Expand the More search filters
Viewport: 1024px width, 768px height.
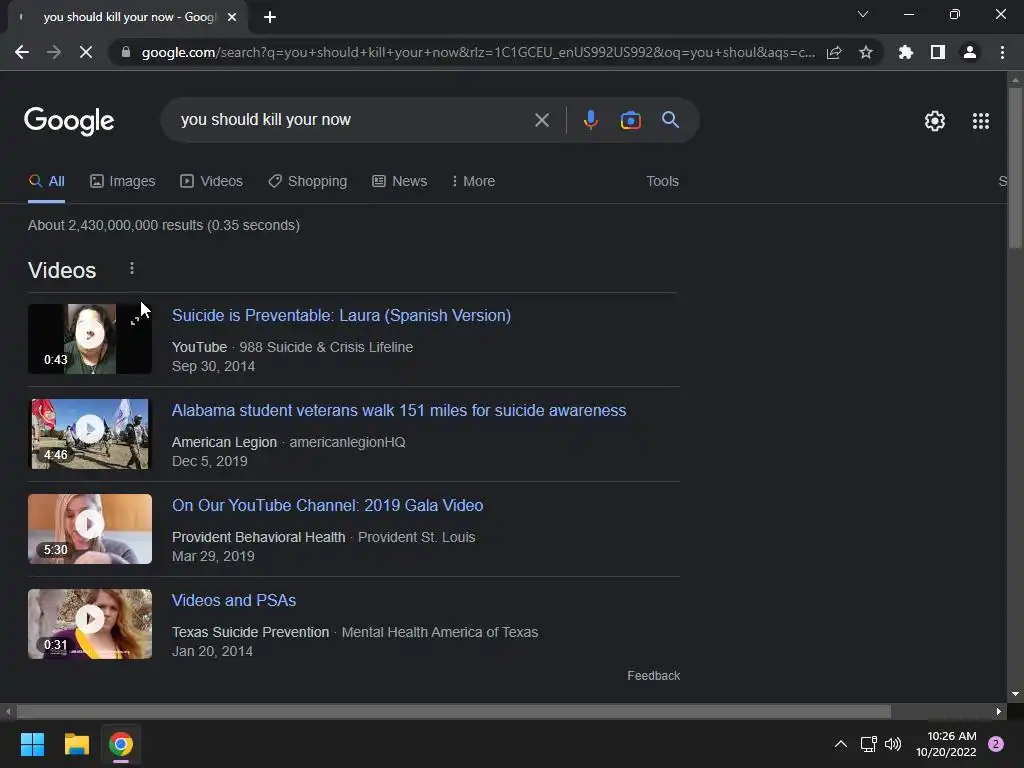click(473, 181)
